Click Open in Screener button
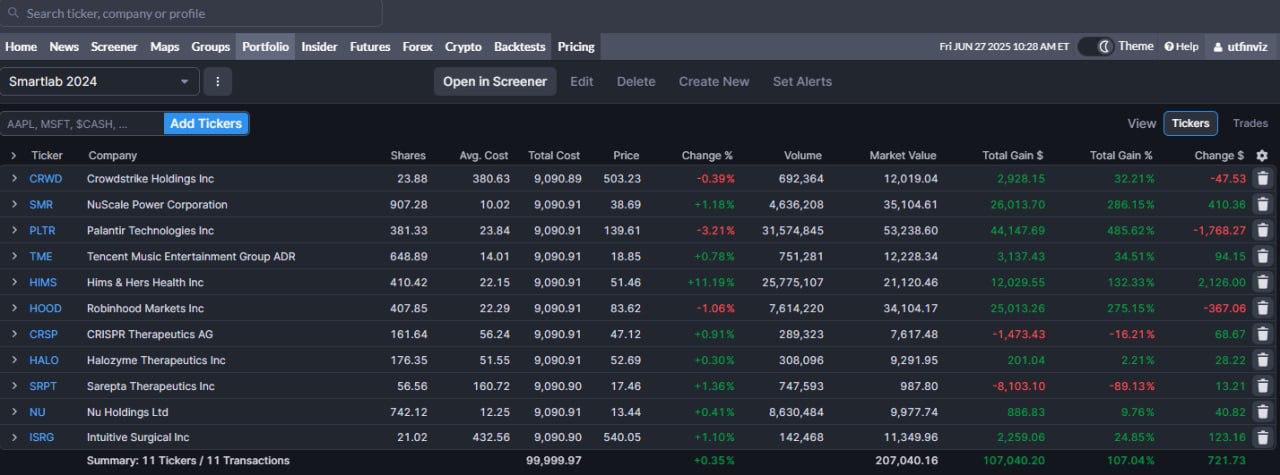 (495, 82)
